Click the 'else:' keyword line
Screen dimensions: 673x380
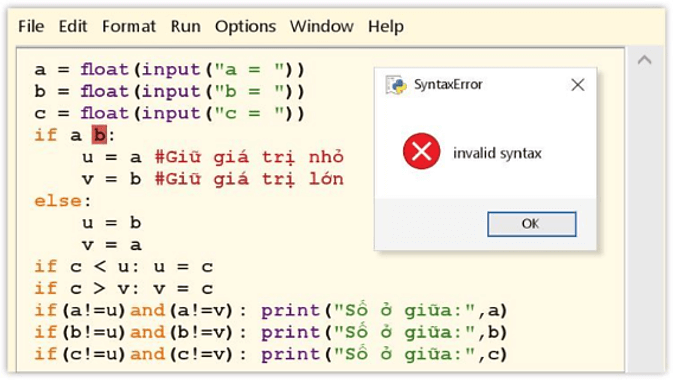pyautogui.click(x=63, y=201)
